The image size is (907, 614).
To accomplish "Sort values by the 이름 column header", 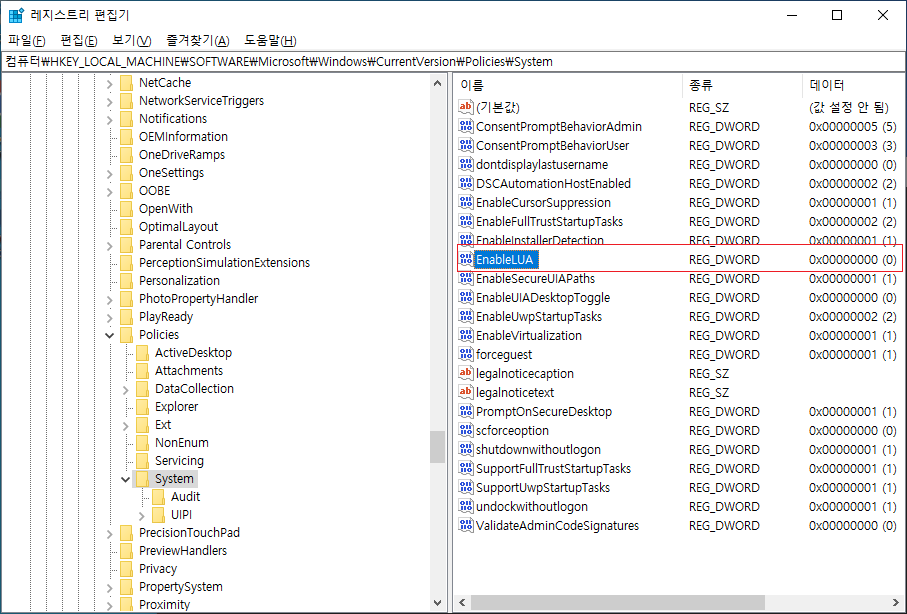I will point(568,86).
